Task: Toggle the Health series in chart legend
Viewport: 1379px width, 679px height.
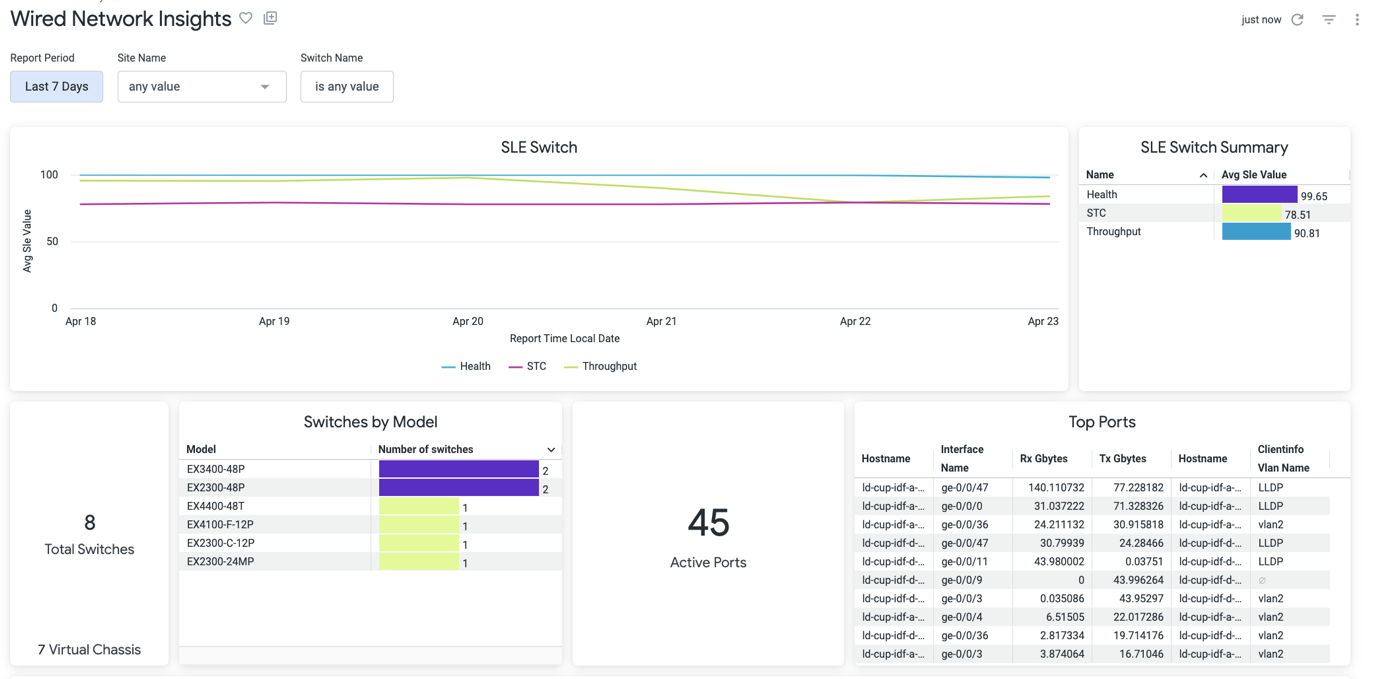Action: [x=466, y=367]
